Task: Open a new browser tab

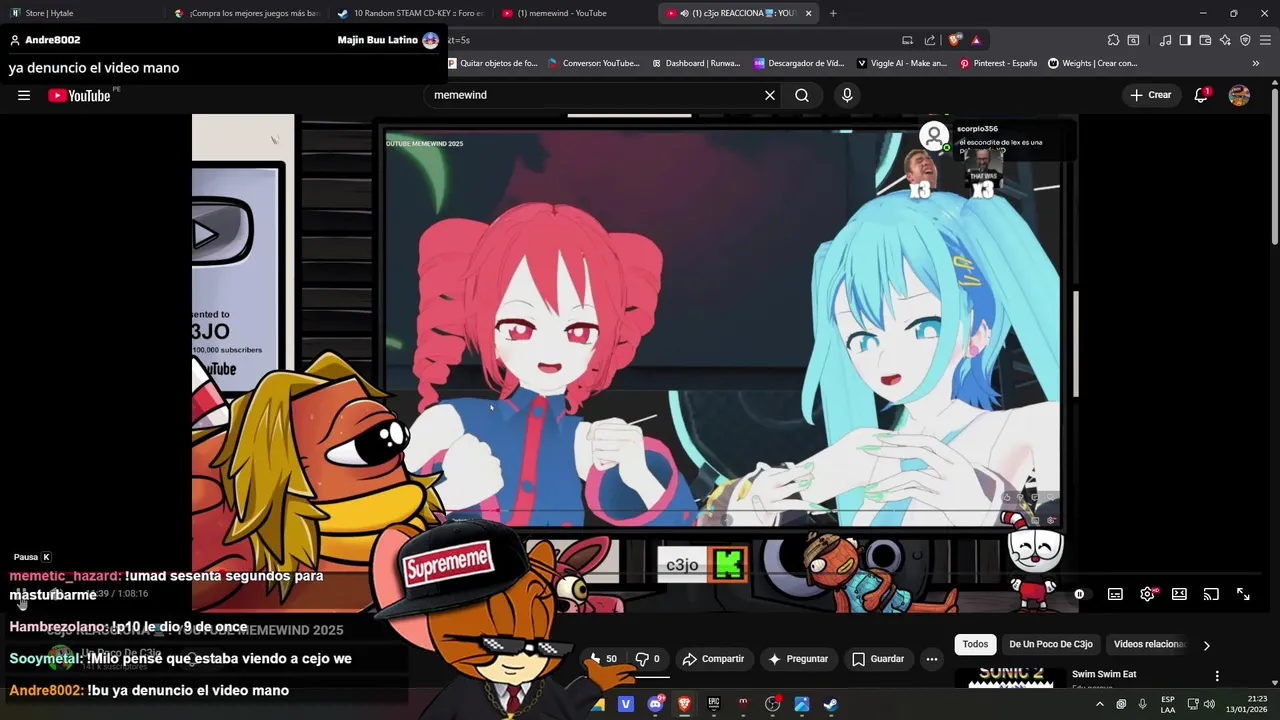Action: tap(833, 13)
